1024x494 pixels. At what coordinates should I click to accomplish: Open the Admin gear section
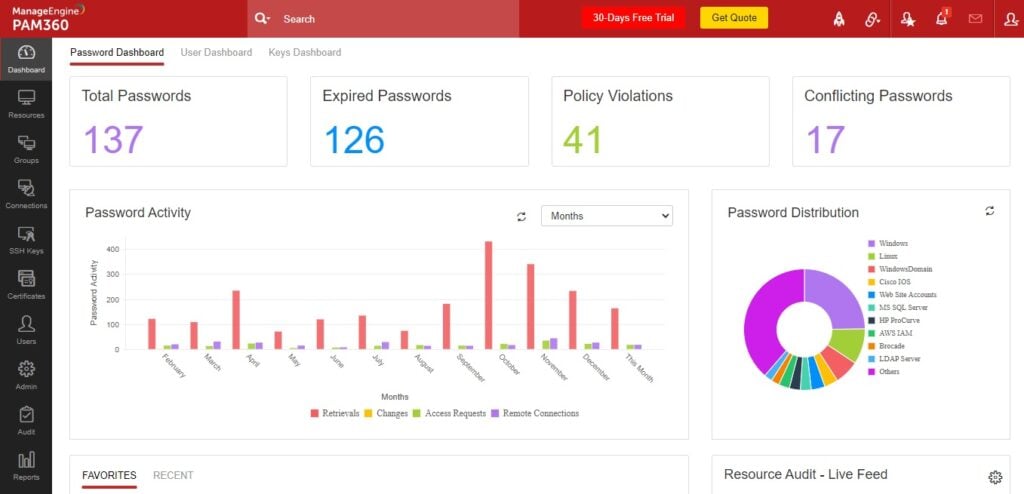(26, 375)
